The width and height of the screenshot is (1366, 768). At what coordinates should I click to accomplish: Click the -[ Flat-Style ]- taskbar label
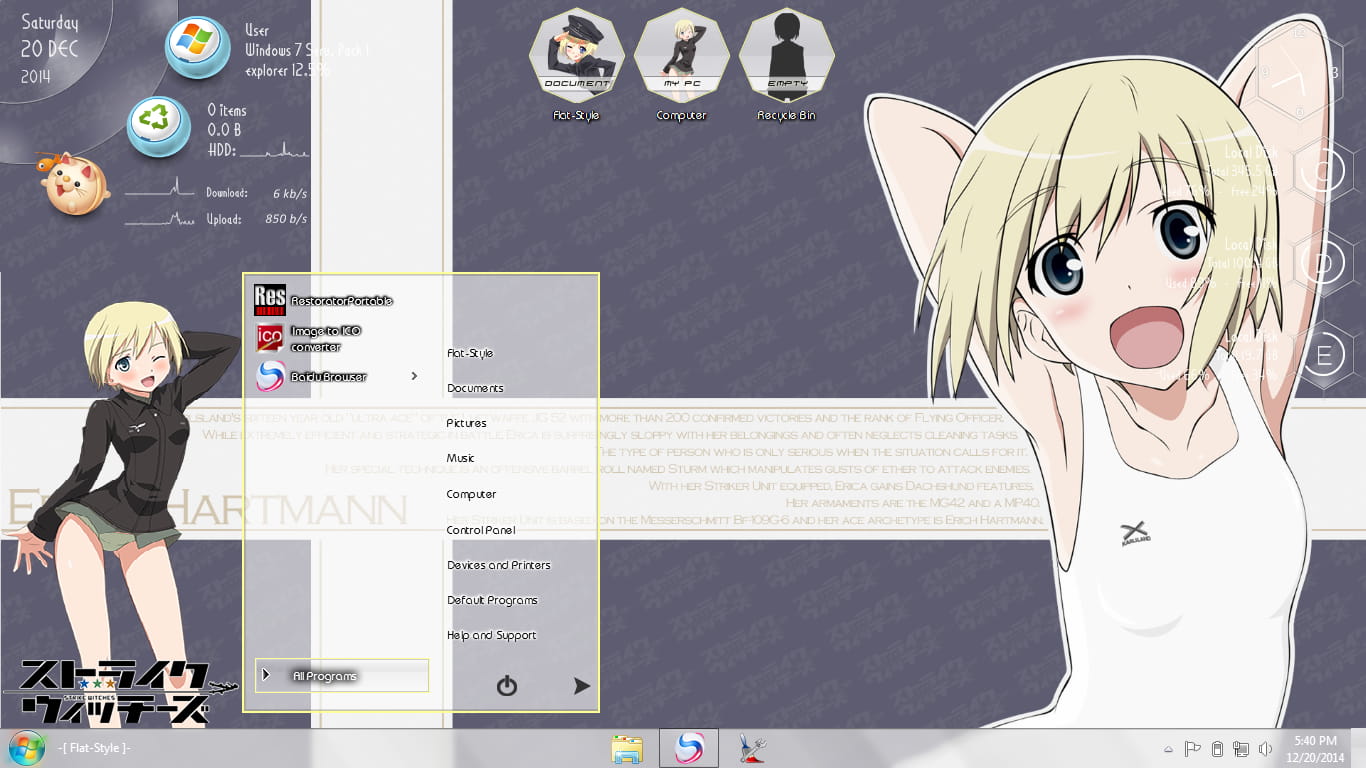click(x=95, y=748)
